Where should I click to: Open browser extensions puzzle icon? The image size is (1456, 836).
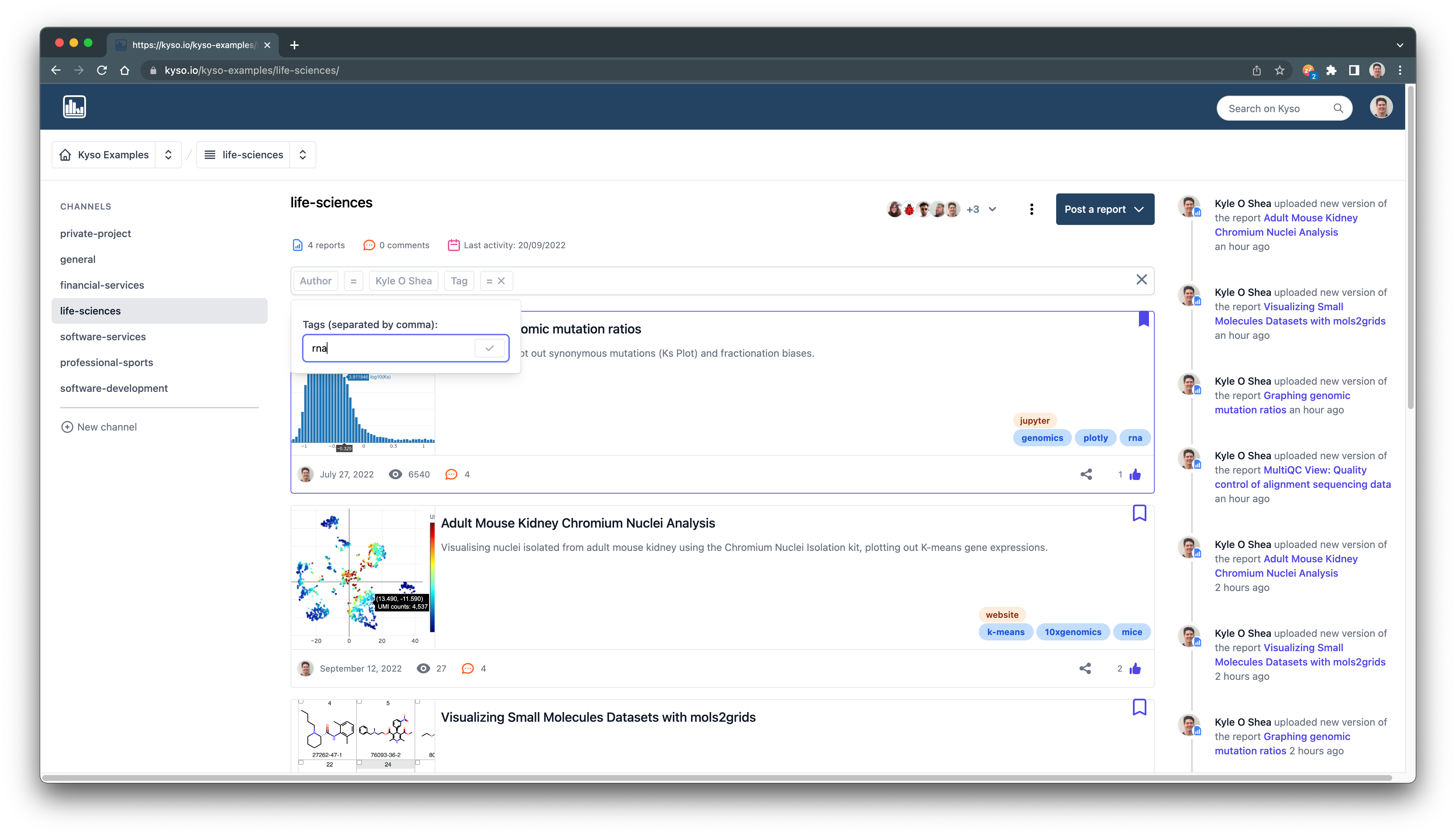[1331, 70]
